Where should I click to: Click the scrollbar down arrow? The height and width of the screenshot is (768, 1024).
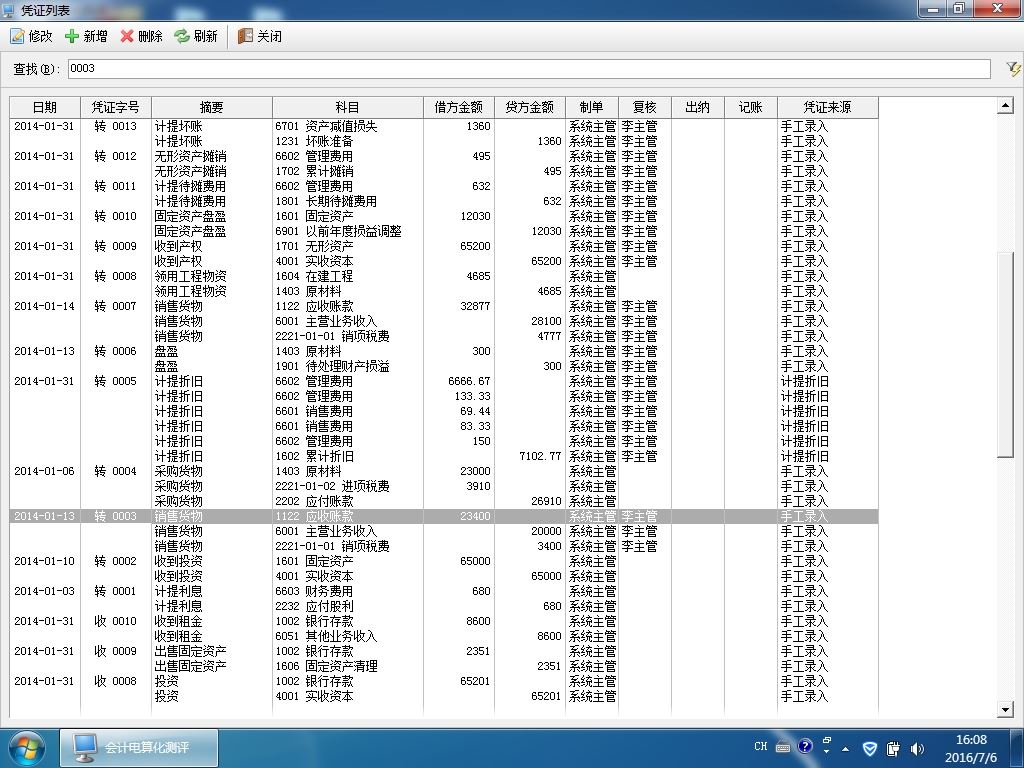[1005, 710]
